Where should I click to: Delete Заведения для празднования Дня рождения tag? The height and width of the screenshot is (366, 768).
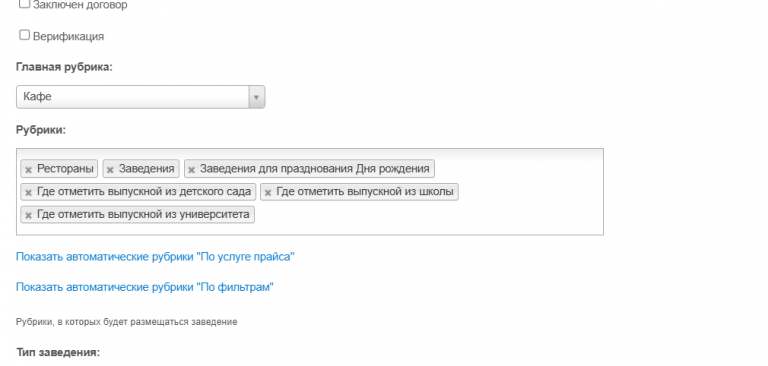192,170
